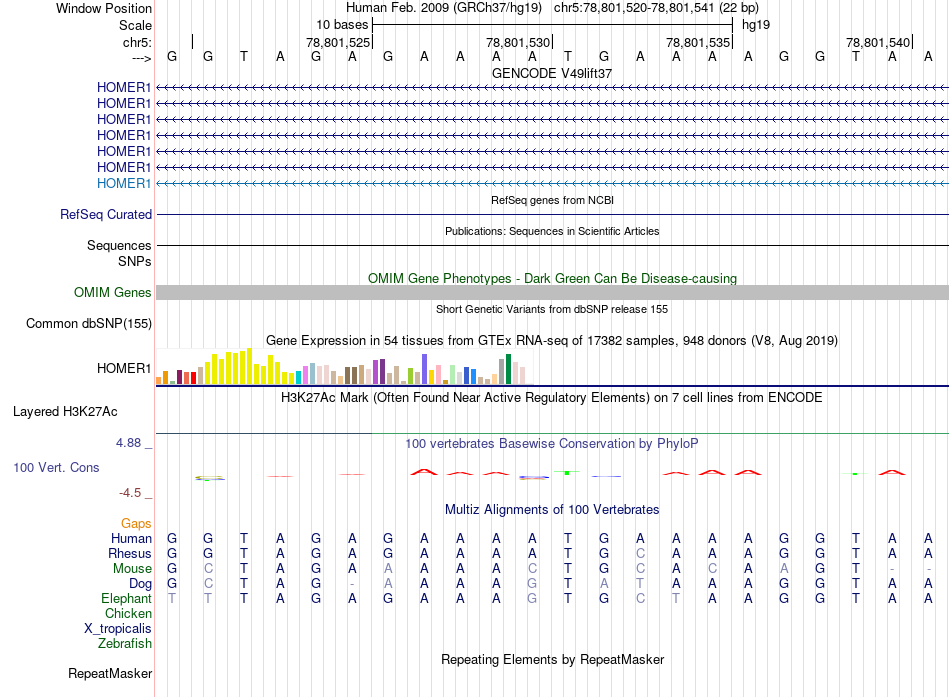This screenshot has height=697, width=950.
Task: Open the GTEx Gene Expression in 54 tissues title
Action: (x=552, y=341)
